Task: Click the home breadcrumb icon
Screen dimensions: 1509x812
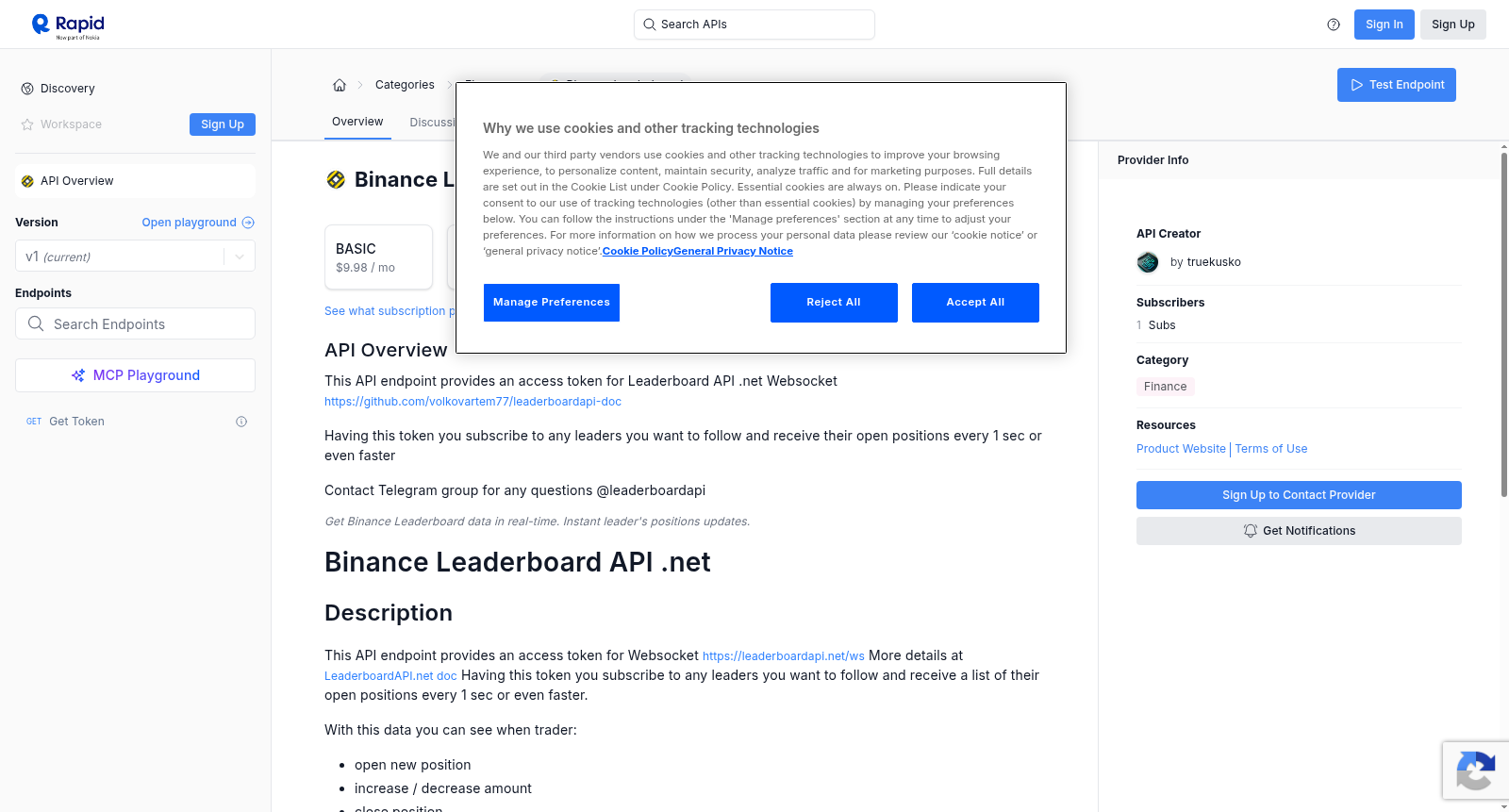Action: pos(340,85)
